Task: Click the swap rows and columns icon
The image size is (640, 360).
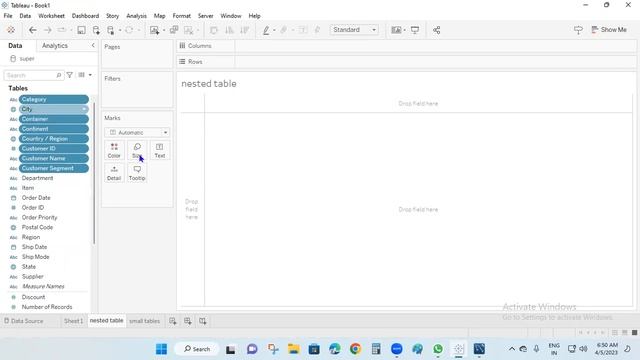Action: 213,30
